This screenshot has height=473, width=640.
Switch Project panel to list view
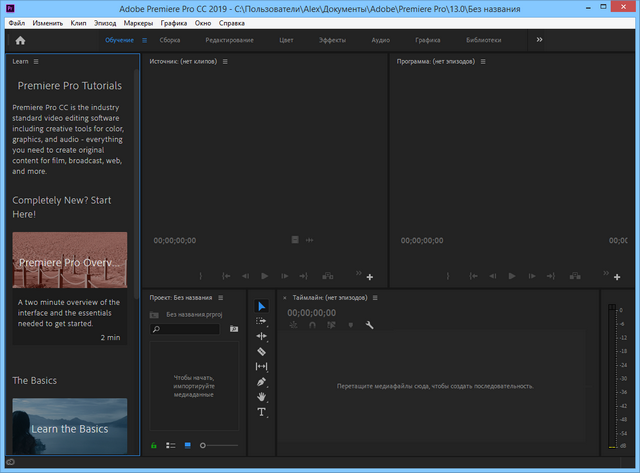click(x=170, y=444)
